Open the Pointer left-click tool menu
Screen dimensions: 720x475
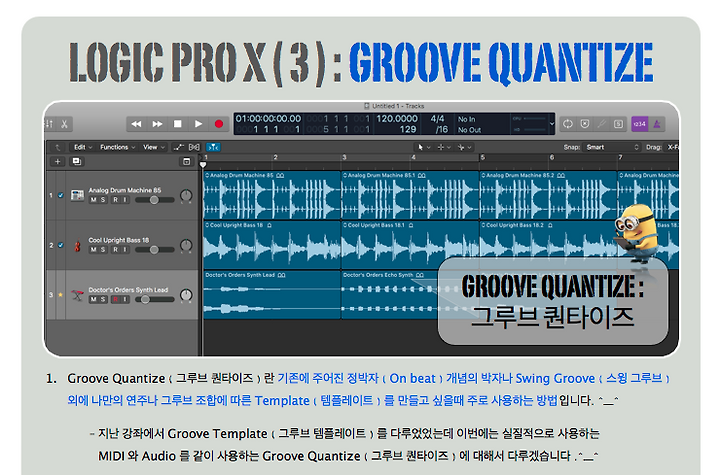423,147
